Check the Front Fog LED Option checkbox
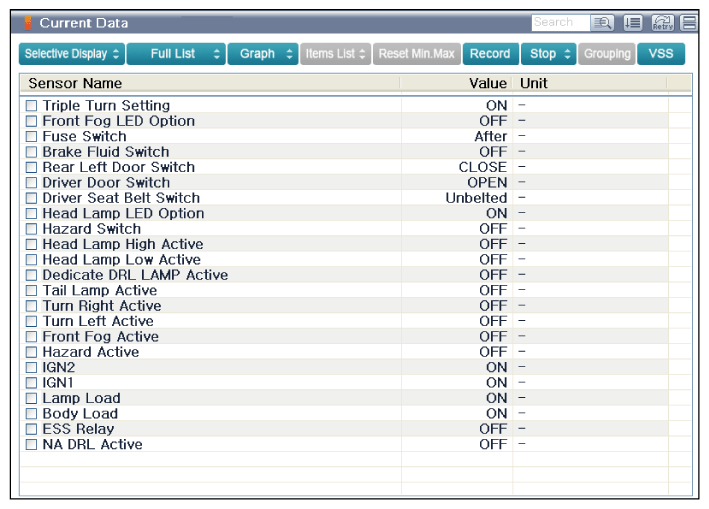This screenshot has width=709, height=509. click(x=31, y=121)
